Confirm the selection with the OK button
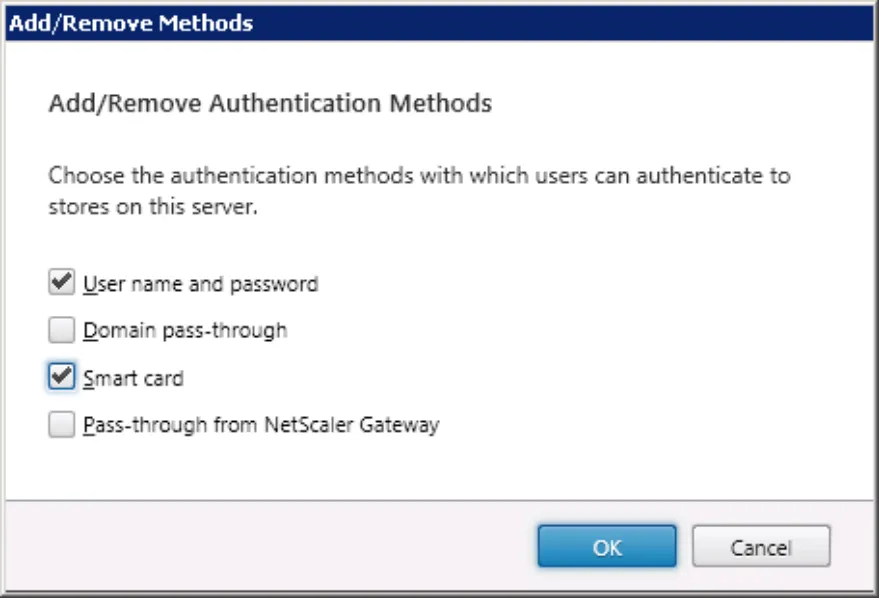 point(607,546)
